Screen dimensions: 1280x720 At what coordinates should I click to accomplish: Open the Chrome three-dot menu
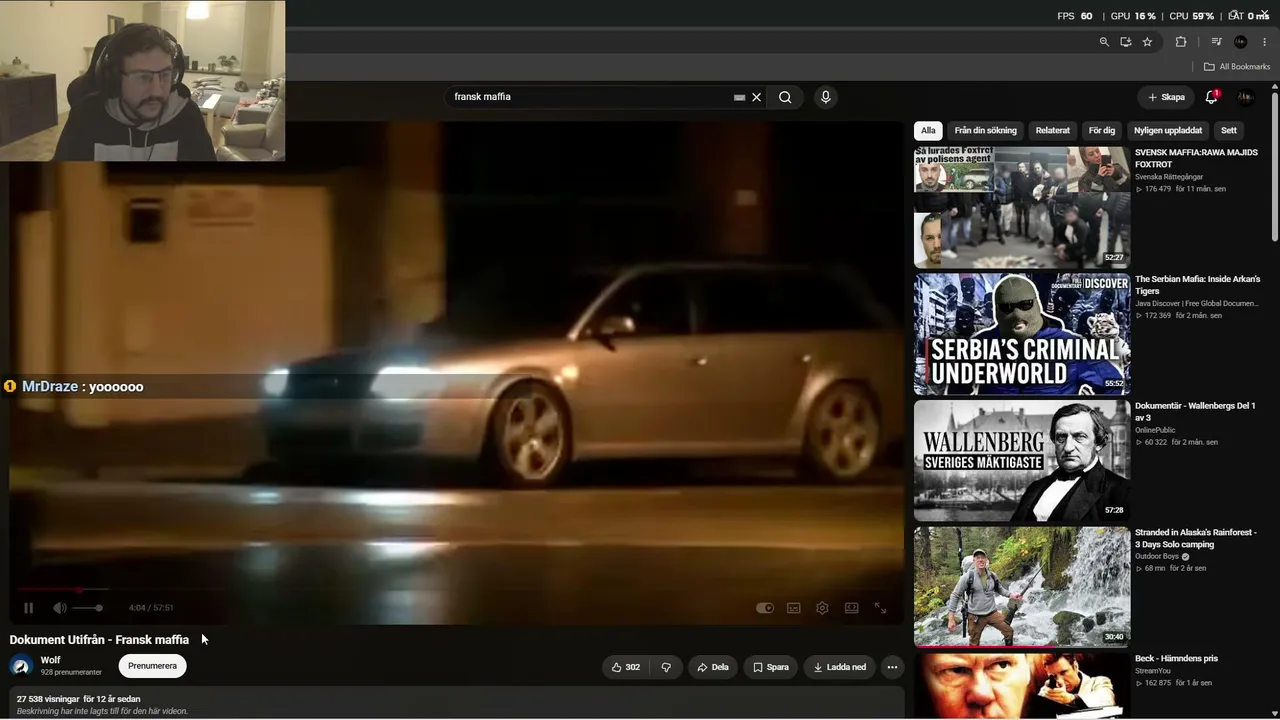coord(1264,42)
